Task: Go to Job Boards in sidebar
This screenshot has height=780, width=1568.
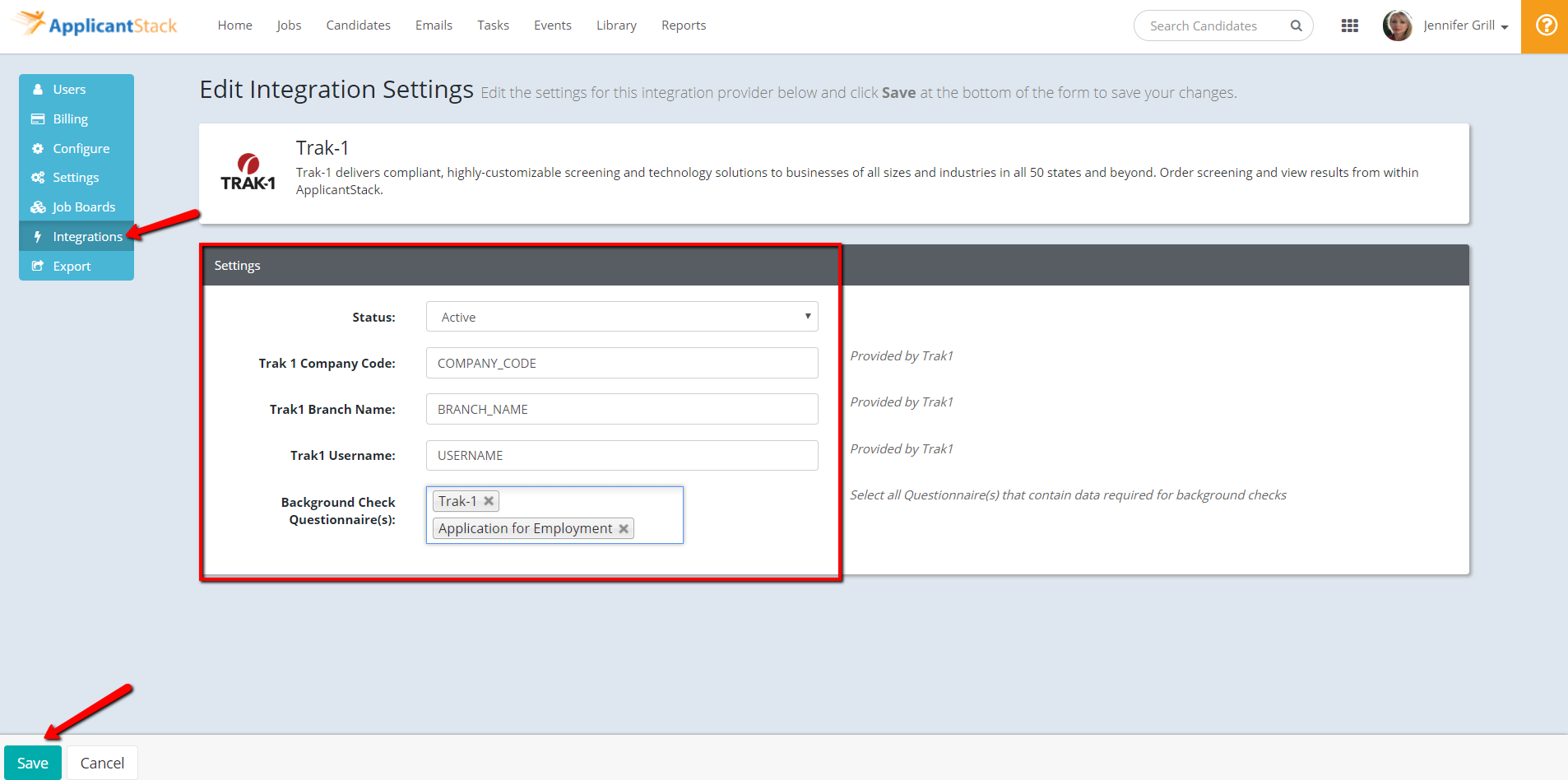Action: point(83,207)
